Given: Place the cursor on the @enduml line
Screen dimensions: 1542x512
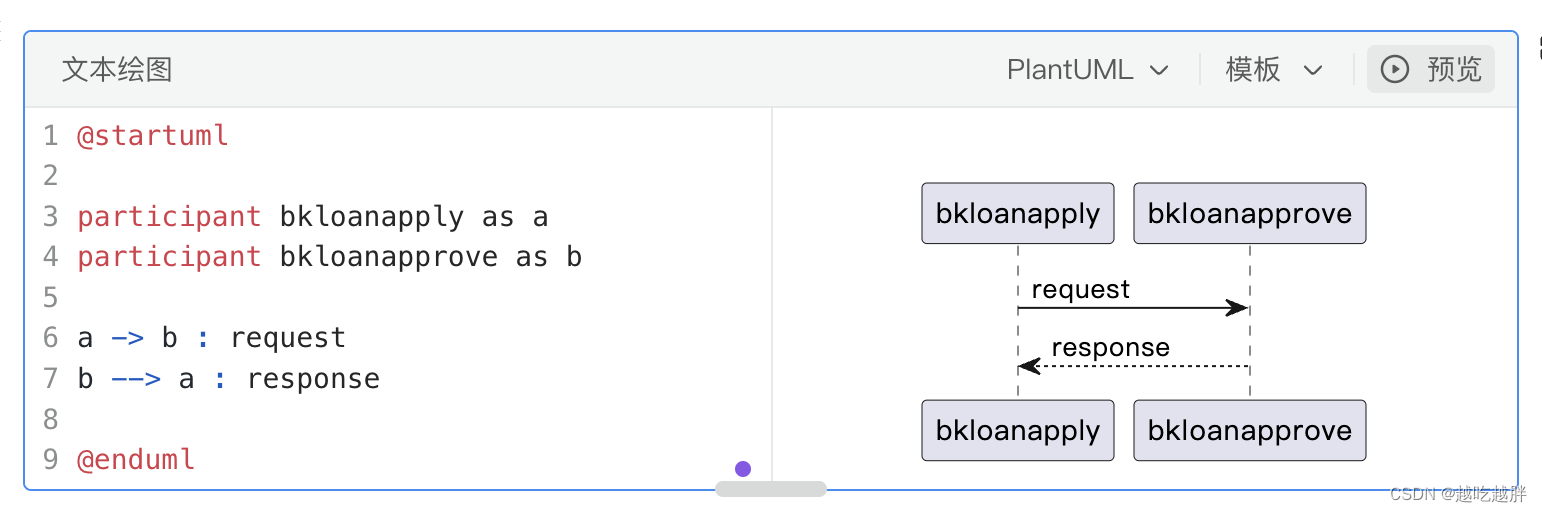Looking at the screenshot, I should click(x=136, y=460).
